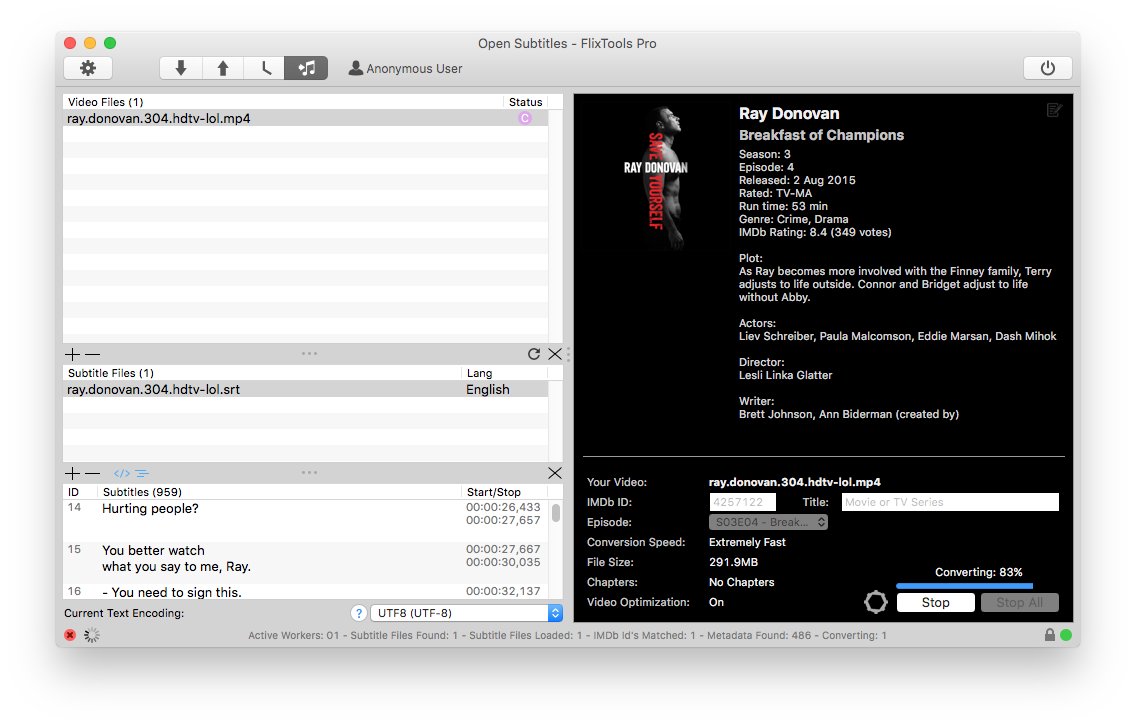Select subtitle '- You need to sign this.'
The width and height of the screenshot is (1136, 727).
pyautogui.click(x=172, y=592)
